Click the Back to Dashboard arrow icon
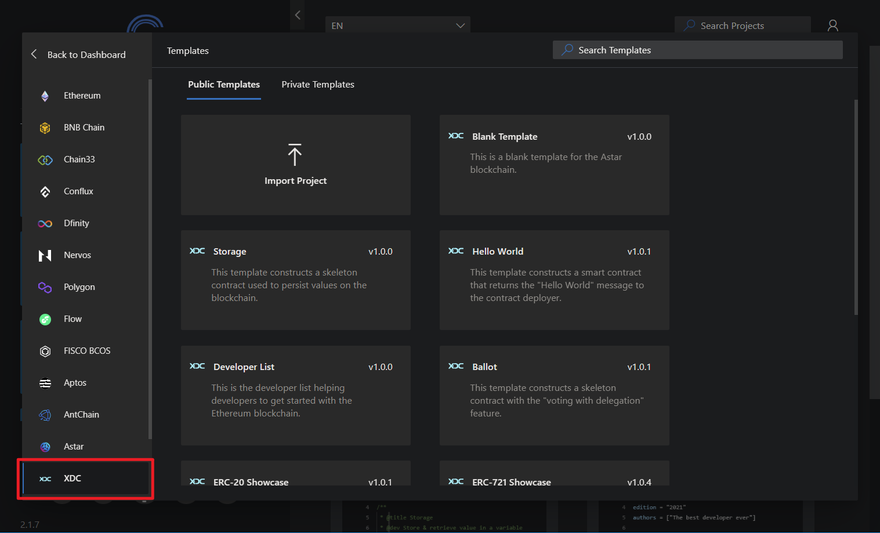 click(34, 54)
